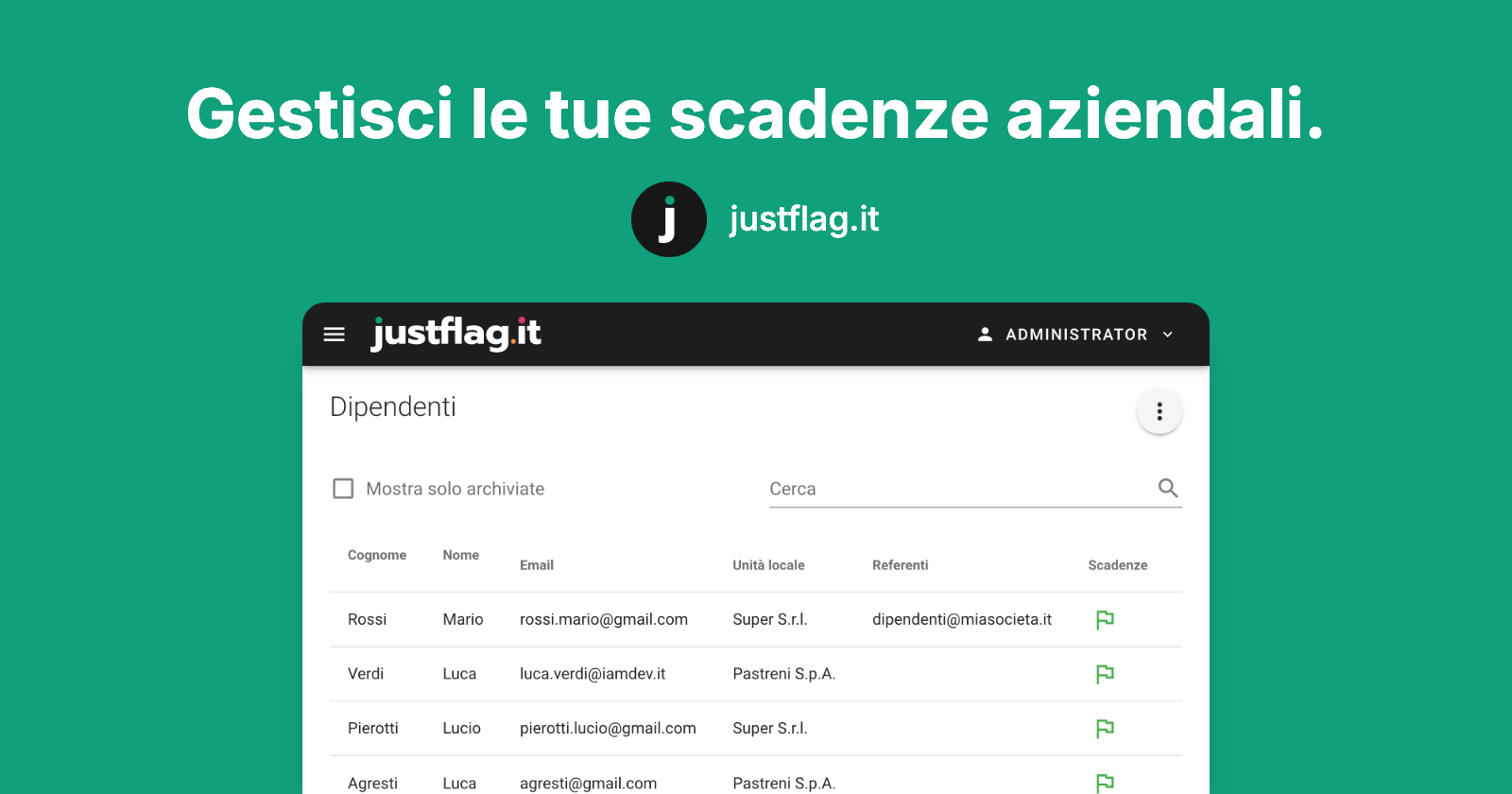Select the surname cell Pierotti
The image size is (1512, 794).
[373, 728]
